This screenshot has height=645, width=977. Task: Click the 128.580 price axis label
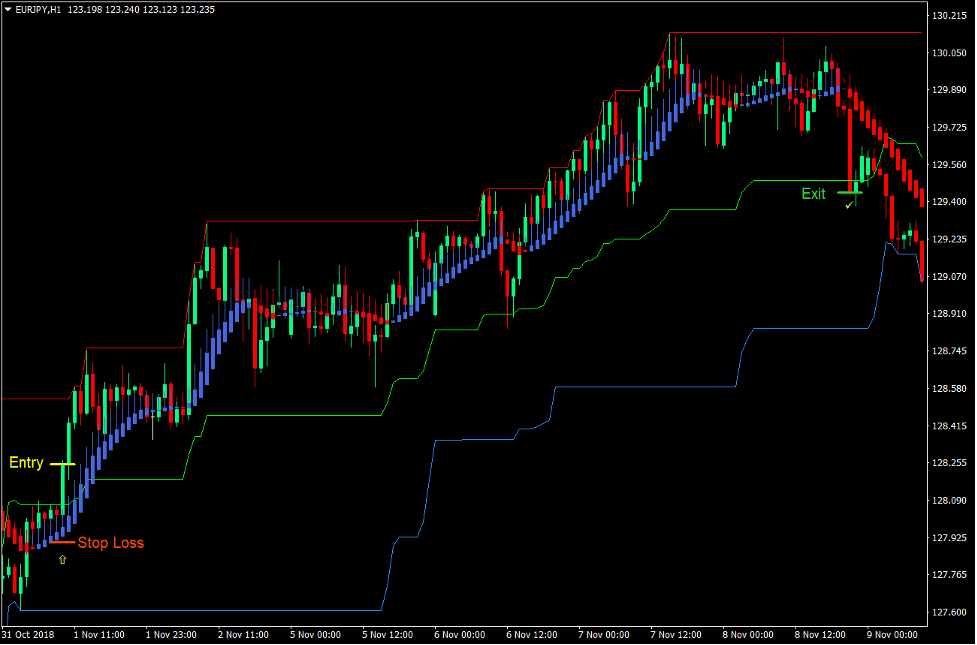(949, 388)
